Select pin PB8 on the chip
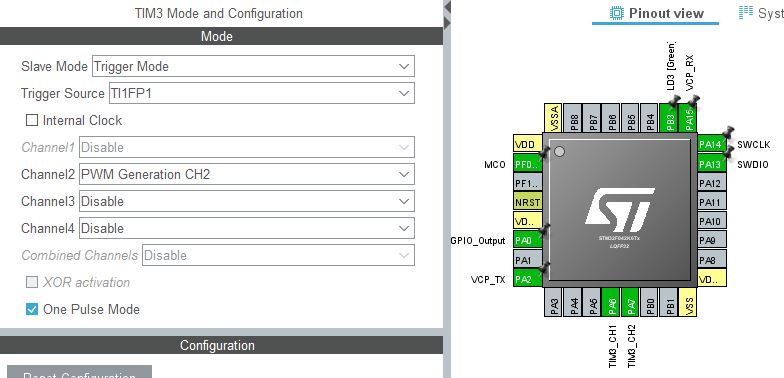 [573, 118]
